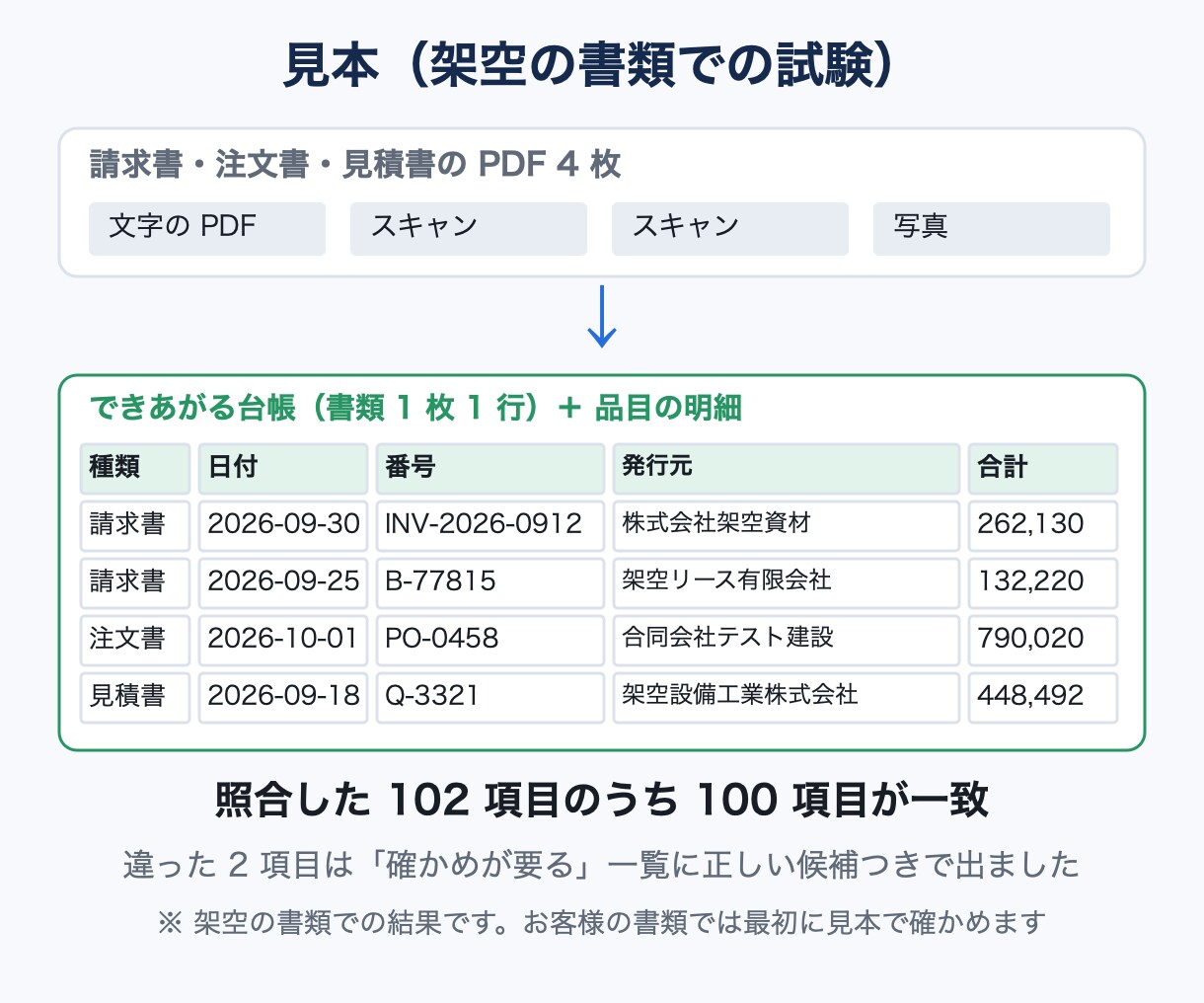Click the issuer cell 合同会社テスト建設
1204x1003 pixels.
pos(787,640)
